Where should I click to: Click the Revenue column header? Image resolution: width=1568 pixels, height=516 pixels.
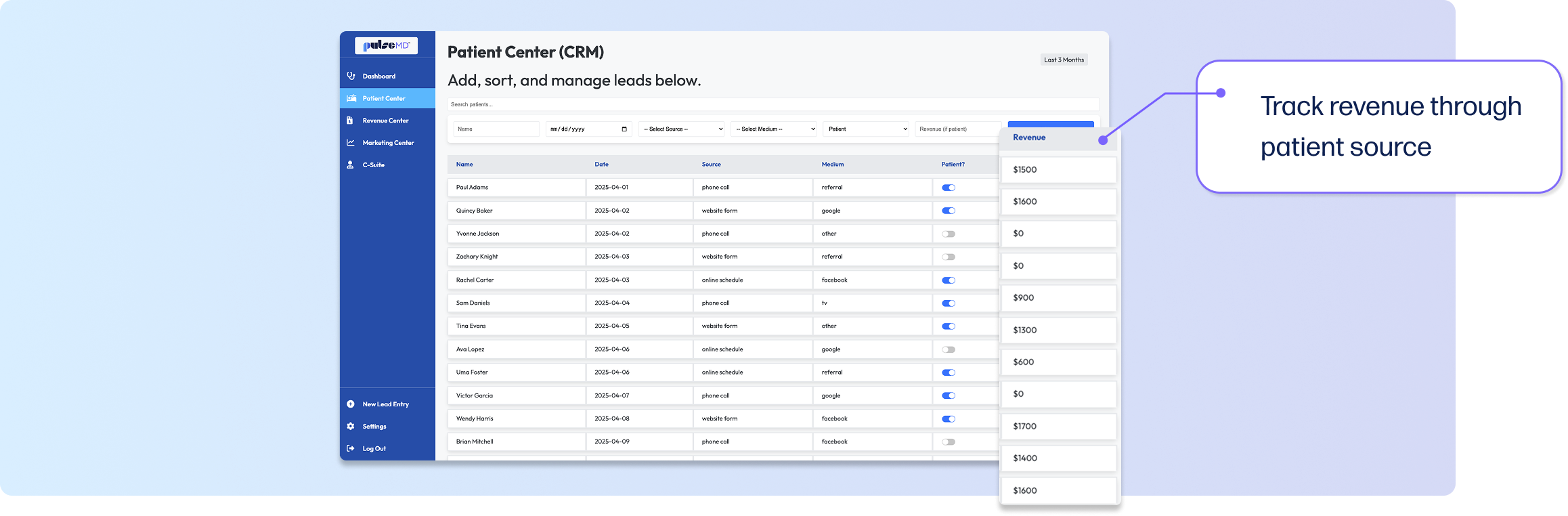tap(1029, 137)
